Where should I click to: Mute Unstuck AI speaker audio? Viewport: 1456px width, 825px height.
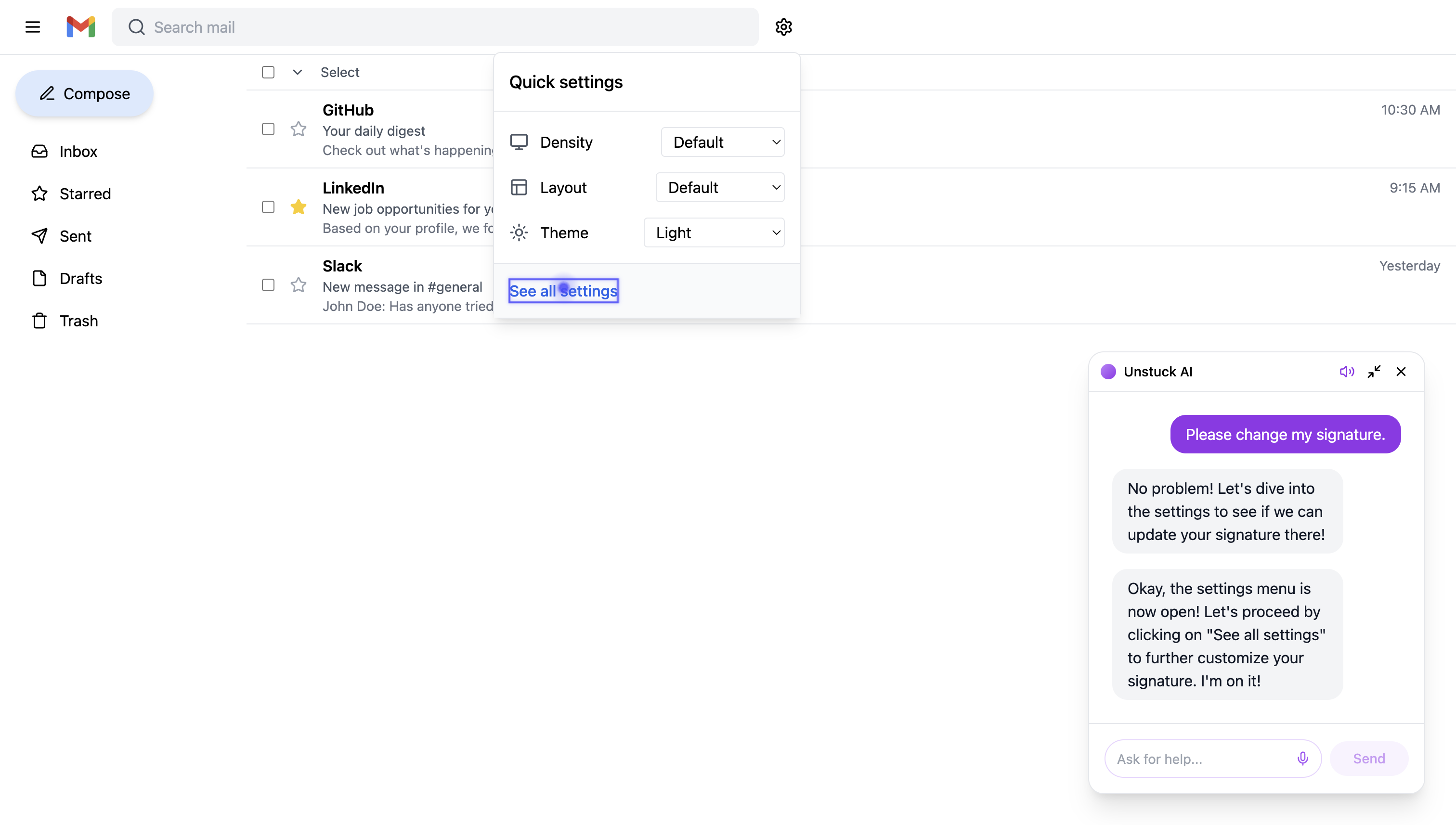click(x=1347, y=372)
